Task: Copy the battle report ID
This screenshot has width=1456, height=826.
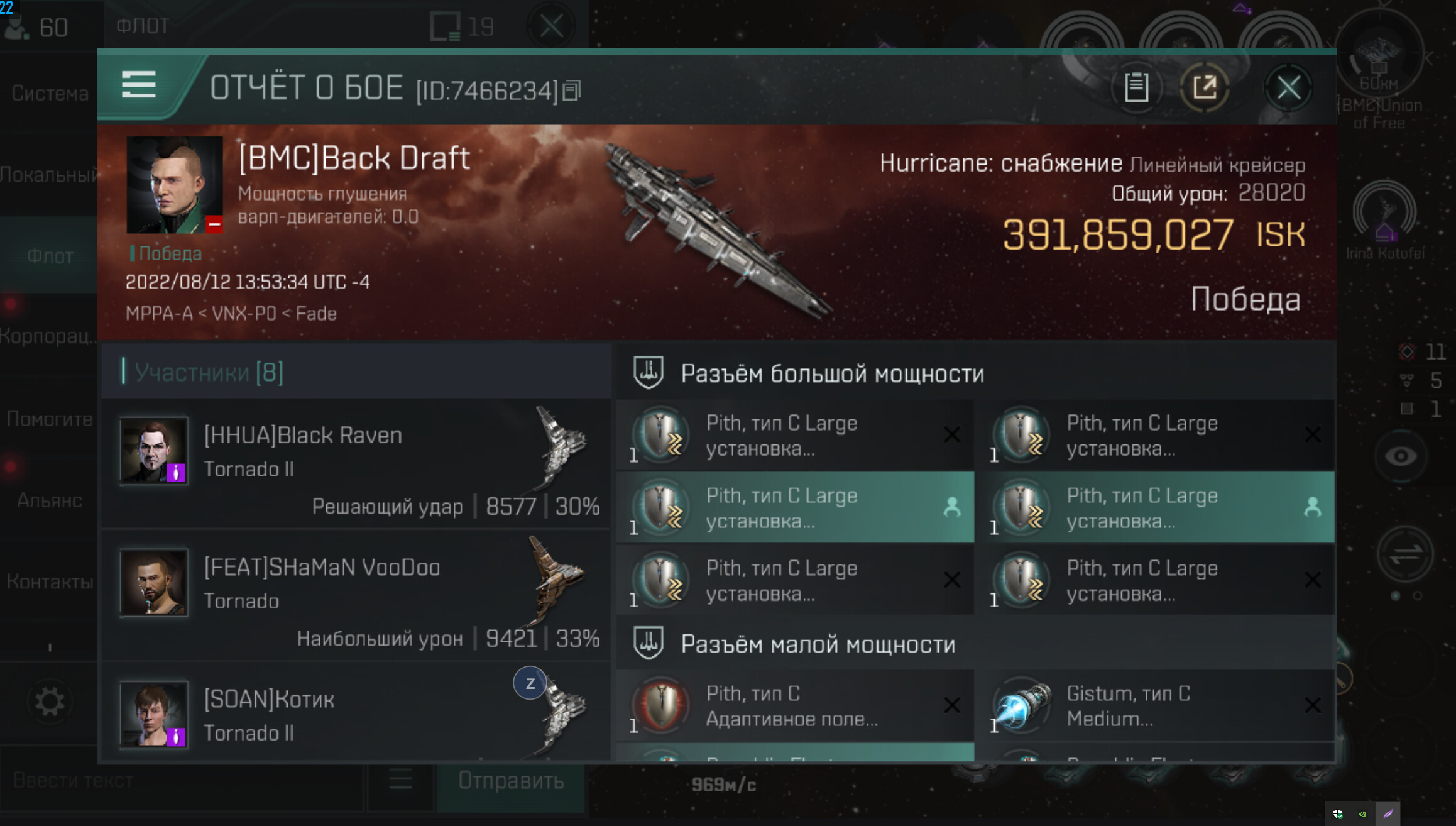Action: point(572,91)
